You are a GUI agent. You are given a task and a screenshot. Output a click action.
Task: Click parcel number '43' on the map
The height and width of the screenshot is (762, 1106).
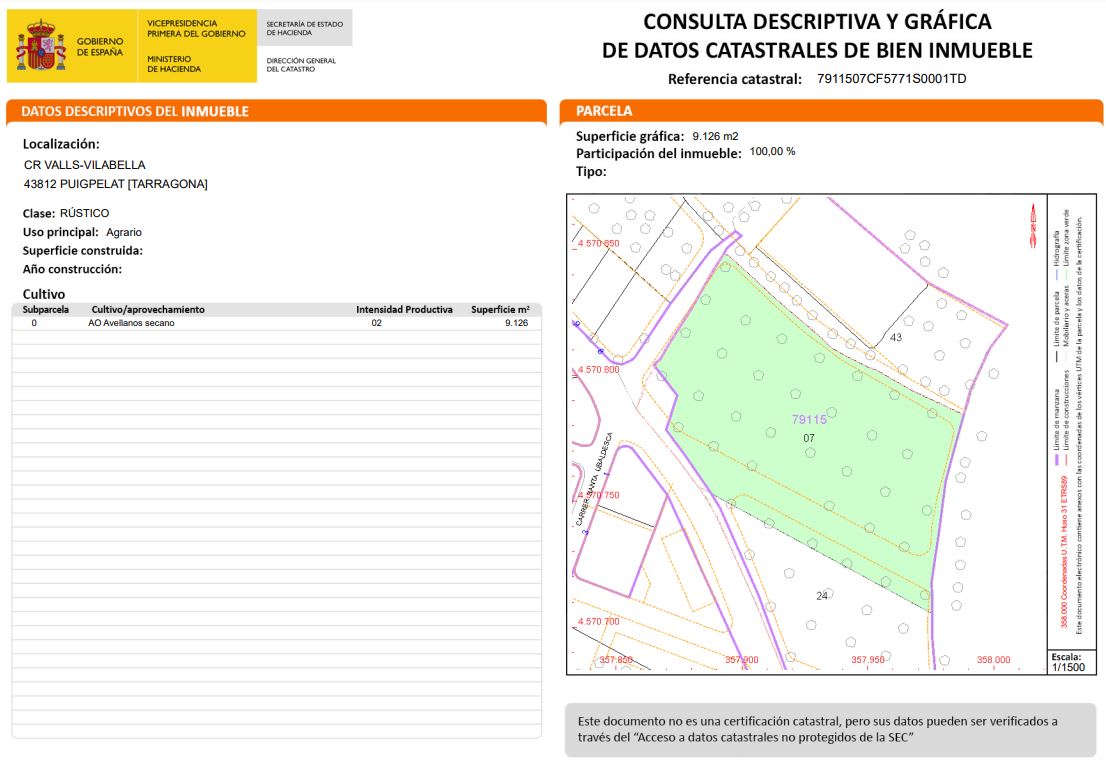coord(896,337)
